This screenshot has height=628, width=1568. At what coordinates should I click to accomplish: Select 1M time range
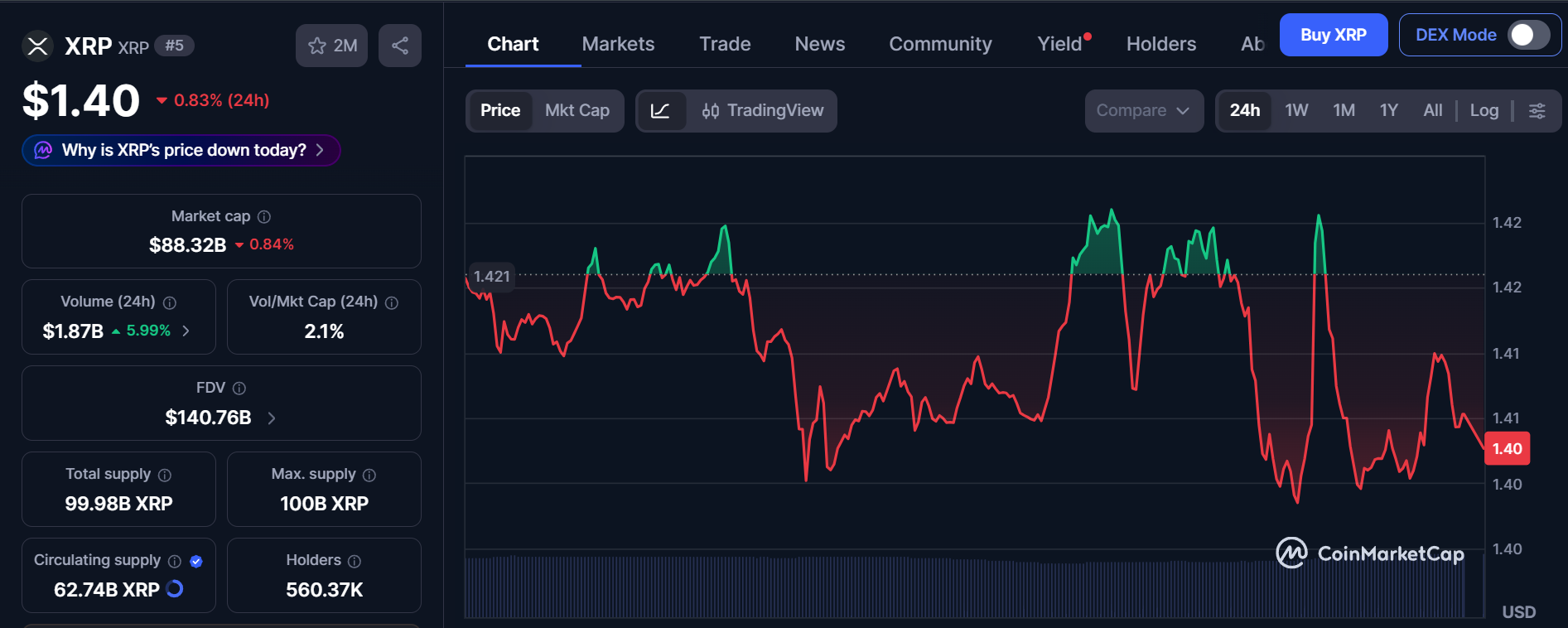pyautogui.click(x=1344, y=111)
